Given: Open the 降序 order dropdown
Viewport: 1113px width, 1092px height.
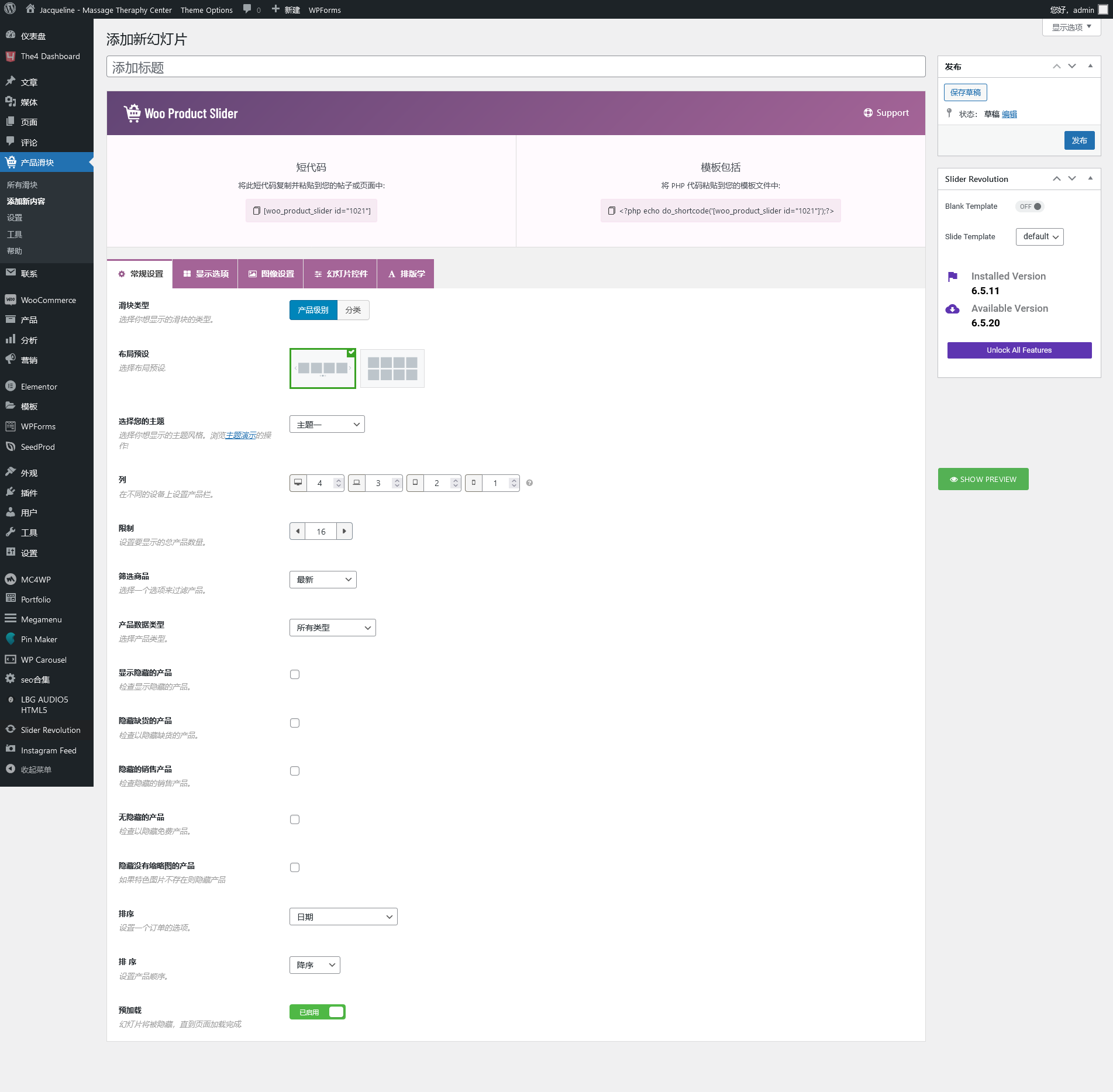Looking at the screenshot, I should (315, 964).
